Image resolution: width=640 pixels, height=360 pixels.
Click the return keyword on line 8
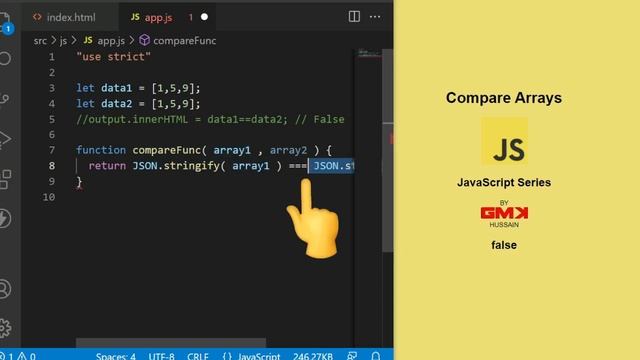(x=107, y=166)
